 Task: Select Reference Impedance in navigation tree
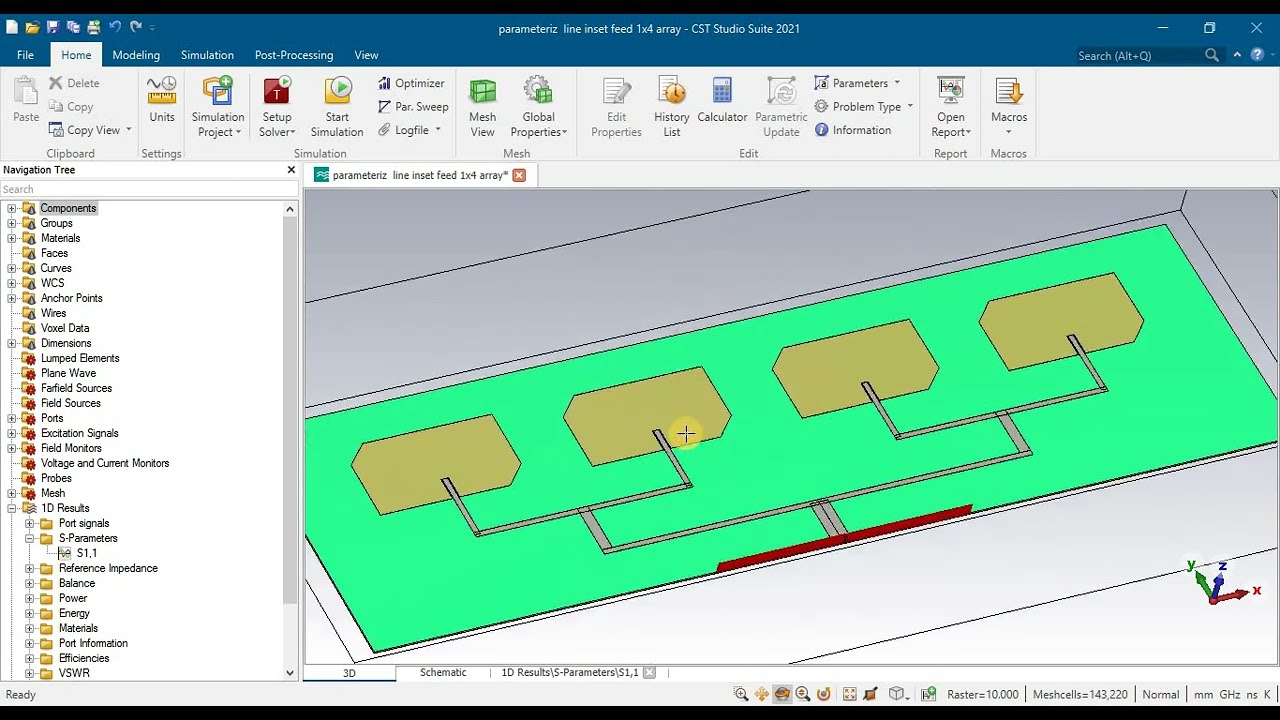[x=108, y=568]
